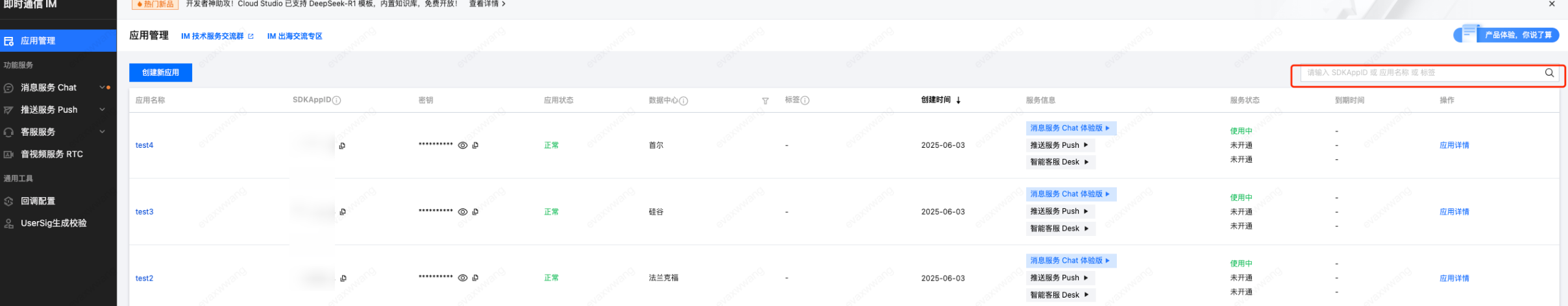Expand 消息服务 Chat in the sidebar
This screenshot has height=306, width=1568.
102,88
